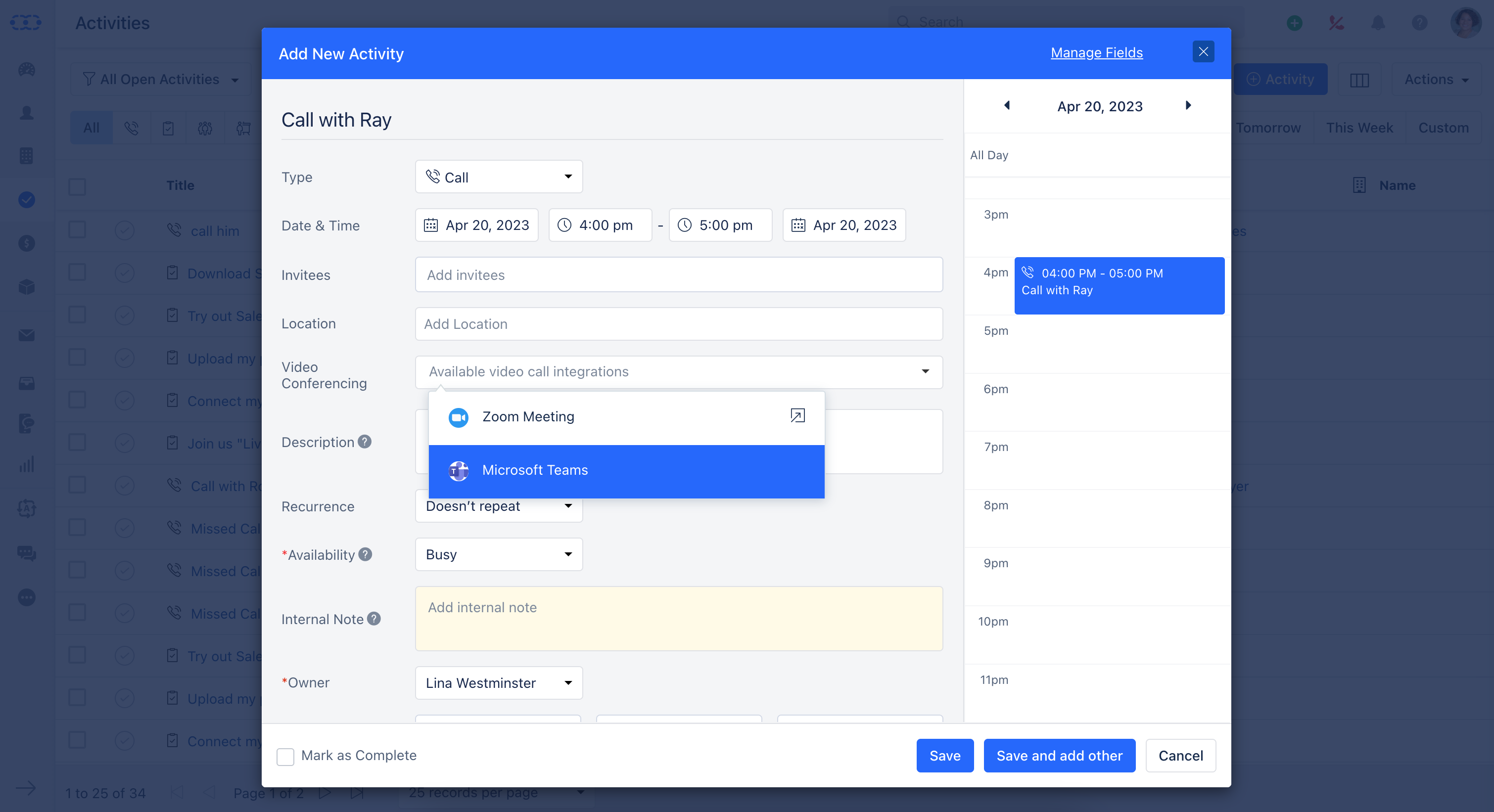The image size is (1494, 812).
Task: Click Save and add other button
Action: click(x=1059, y=756)
